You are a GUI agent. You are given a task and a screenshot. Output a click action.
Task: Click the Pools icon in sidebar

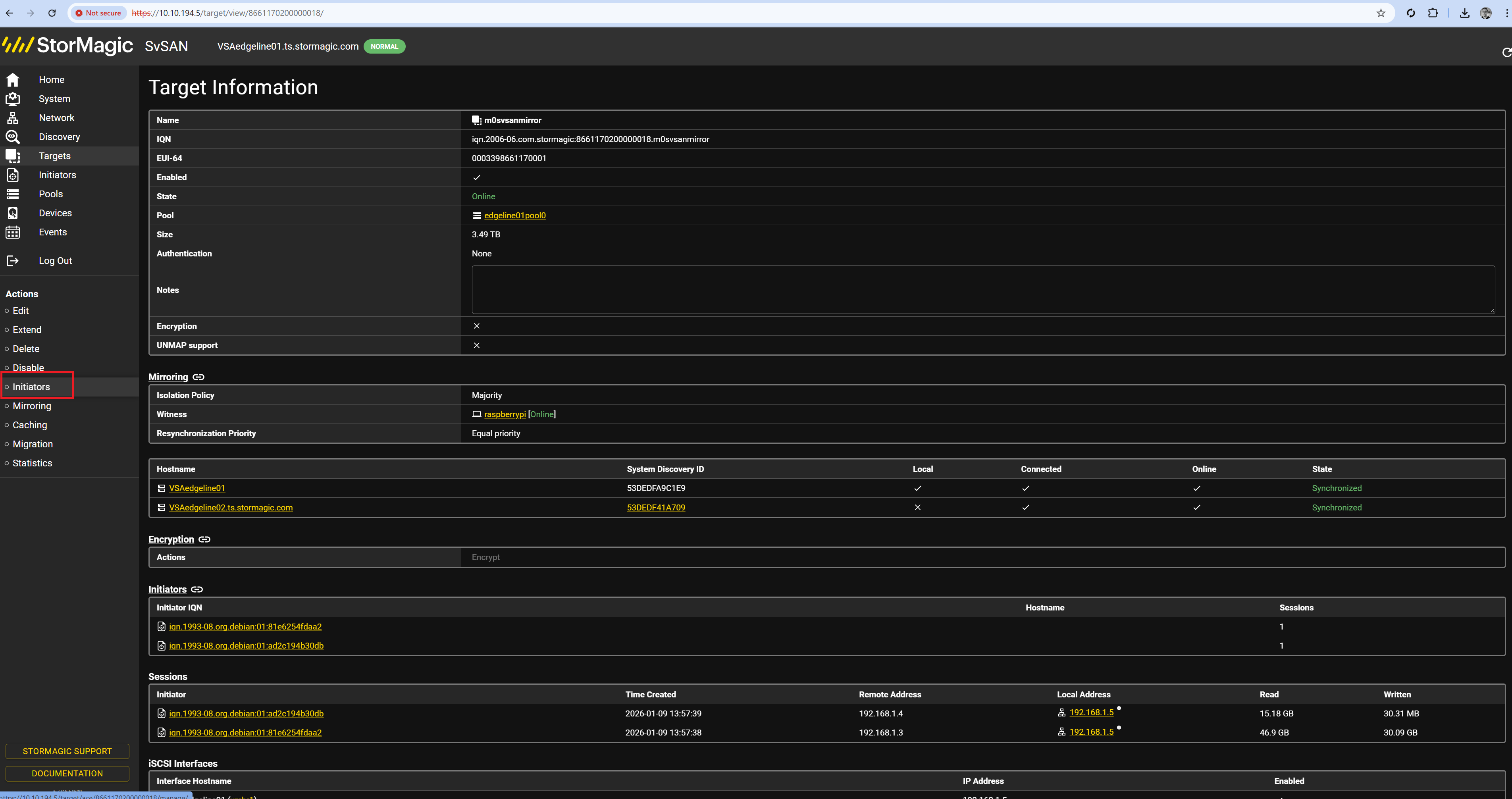coord(12,194)
